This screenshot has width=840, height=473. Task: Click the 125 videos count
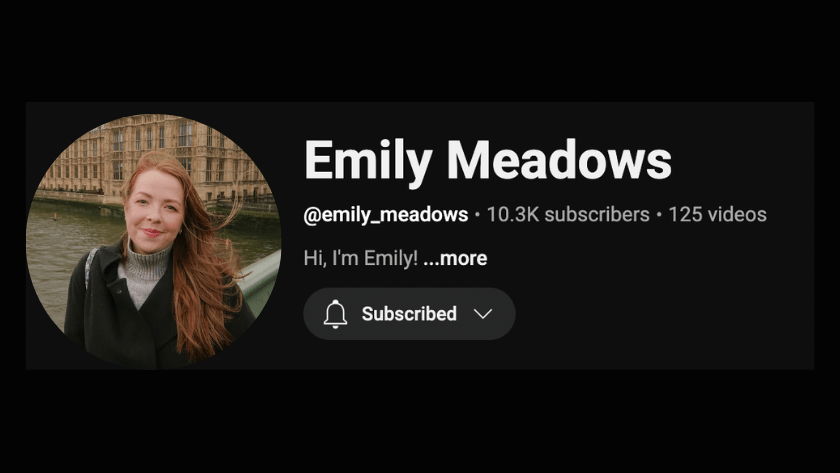[717, 214]
